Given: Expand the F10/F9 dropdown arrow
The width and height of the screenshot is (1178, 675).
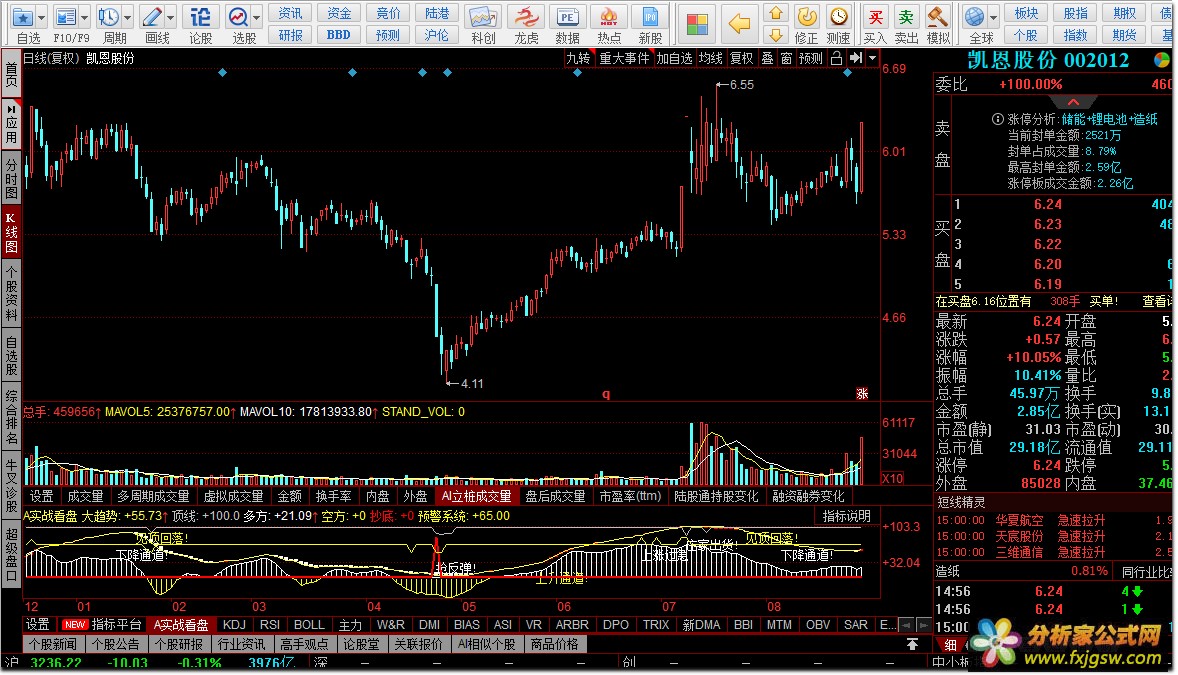Looking at the screenshot, I should click(84, 17).
